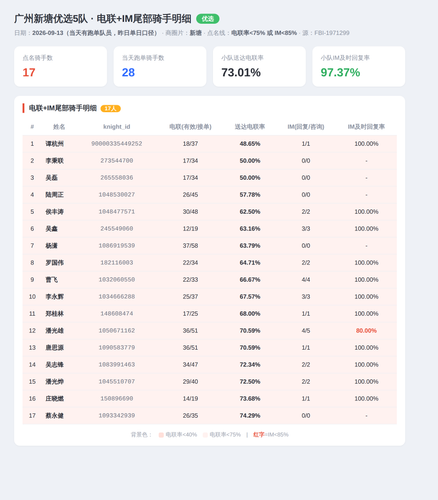Click the call count 26/35
This screenshot has width=438, height=500.
(x=190, y=416)
